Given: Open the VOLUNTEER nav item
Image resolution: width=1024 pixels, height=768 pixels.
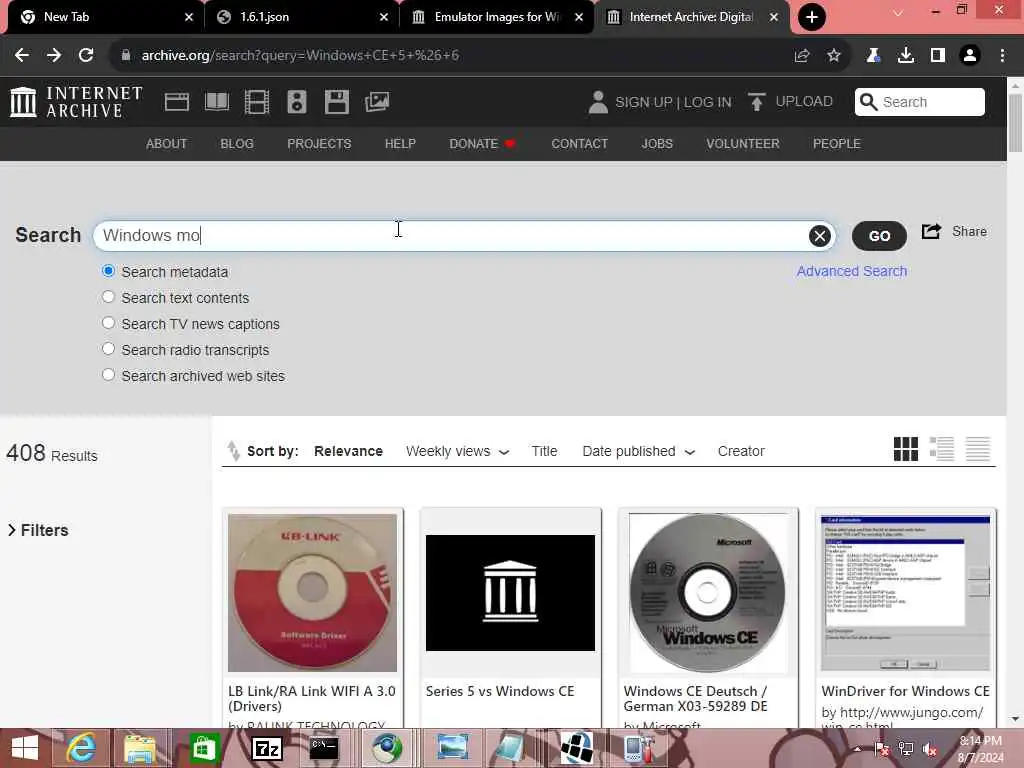Looking at the screenshot, I should (743, 144).
